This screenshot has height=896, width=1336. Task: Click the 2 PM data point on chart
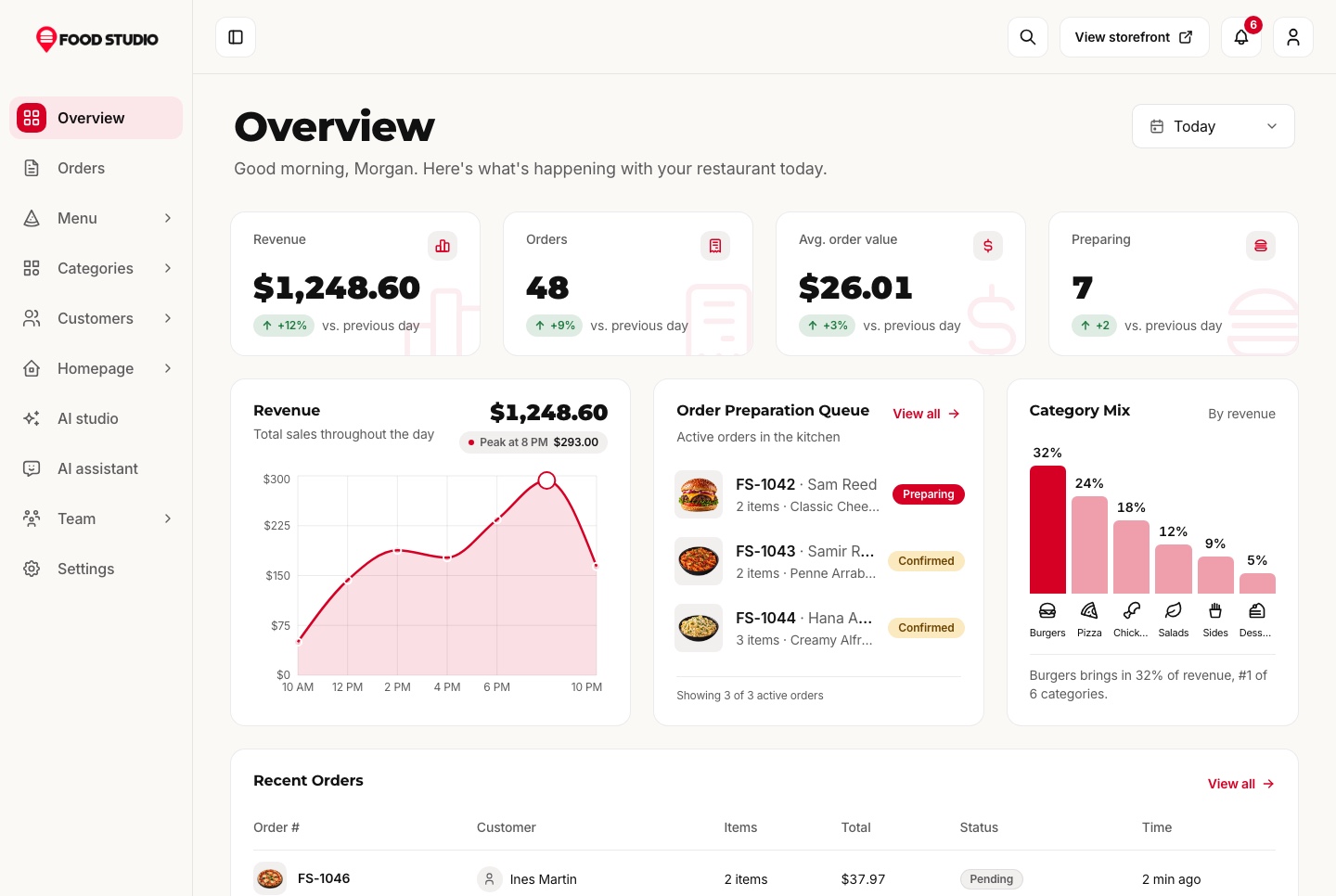(x=397, y=551)
